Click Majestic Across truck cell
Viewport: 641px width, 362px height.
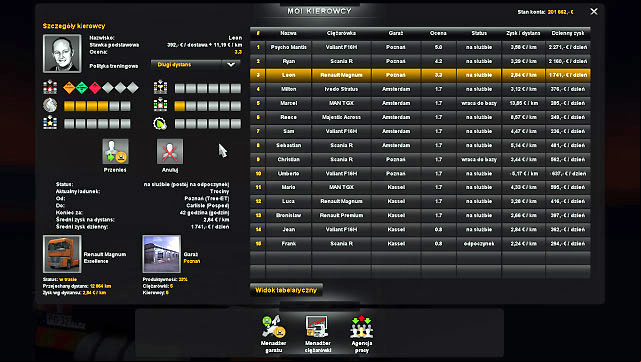(341, 117)
